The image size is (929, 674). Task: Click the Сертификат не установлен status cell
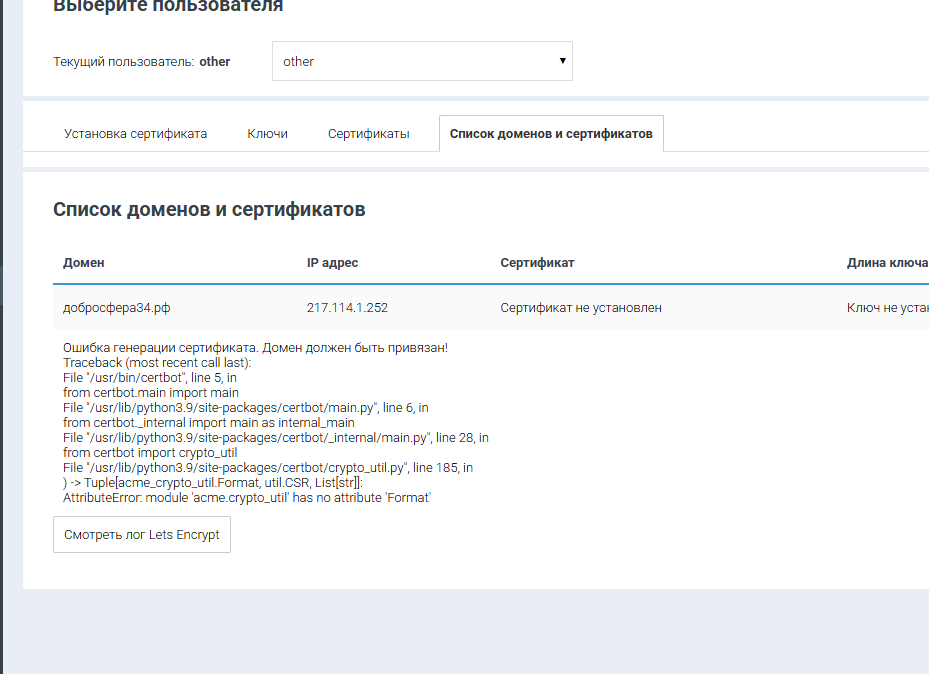[580, 308]
